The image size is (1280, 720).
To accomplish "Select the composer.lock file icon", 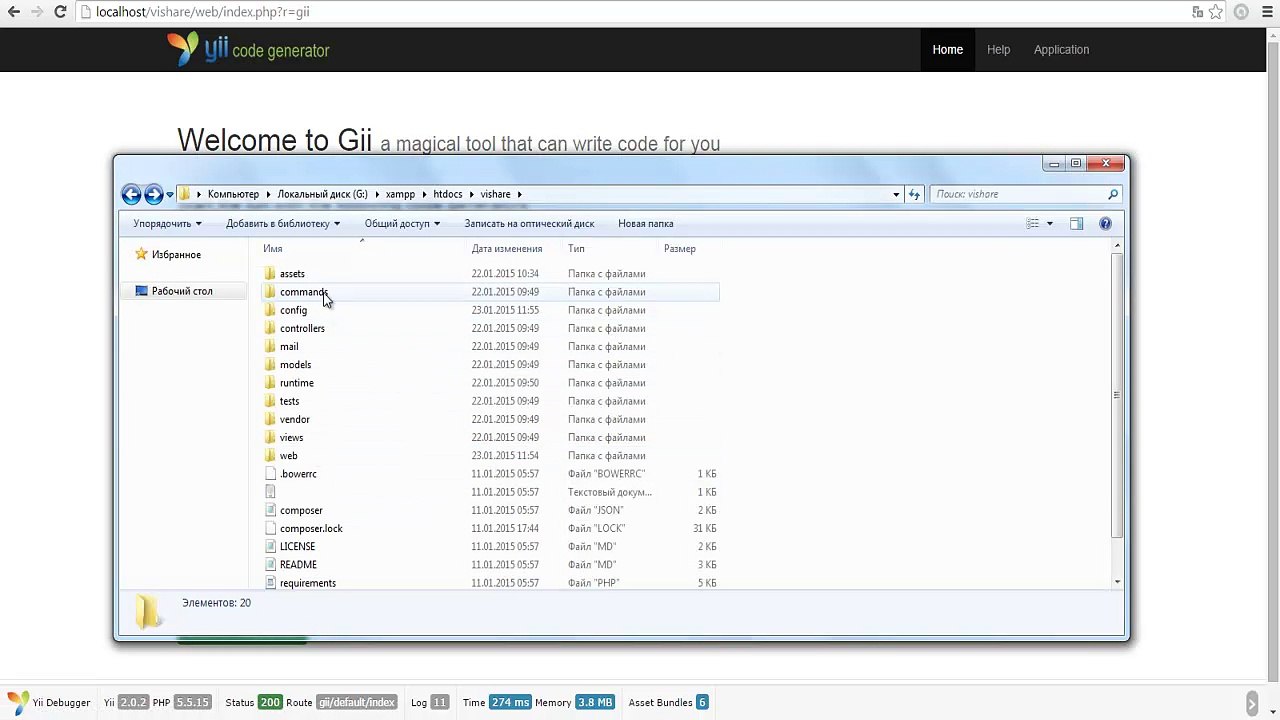I will (x=270, y=529).
